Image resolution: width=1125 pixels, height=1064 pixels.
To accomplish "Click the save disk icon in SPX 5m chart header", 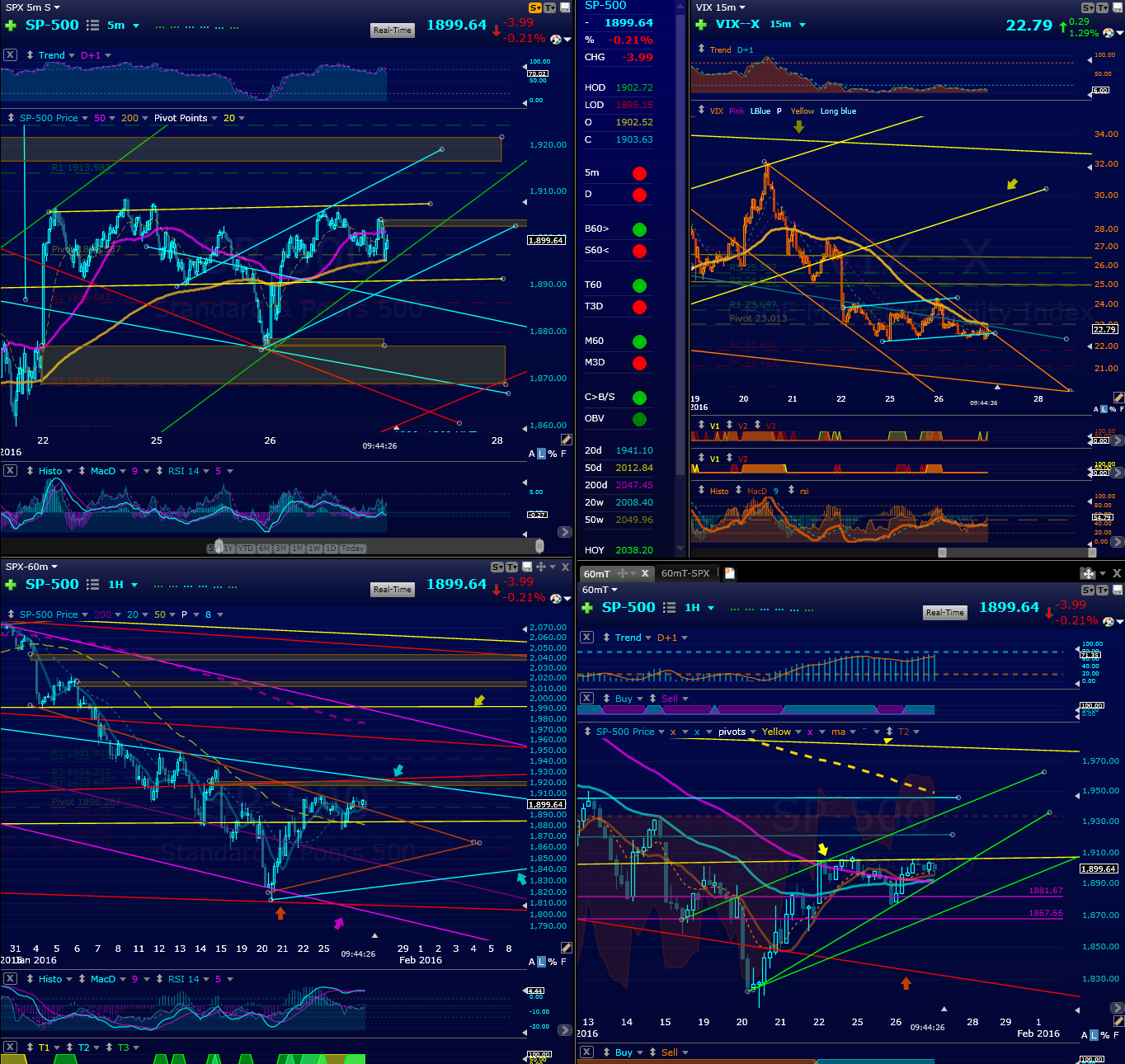I will [565, 7].
